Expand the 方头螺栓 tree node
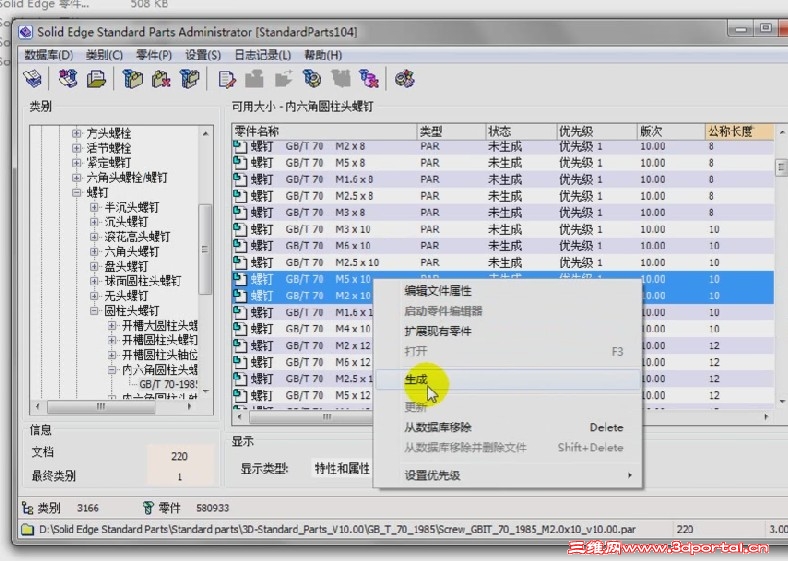The height and width of the screenshot is (561, 788). click(x=76, y=133)
